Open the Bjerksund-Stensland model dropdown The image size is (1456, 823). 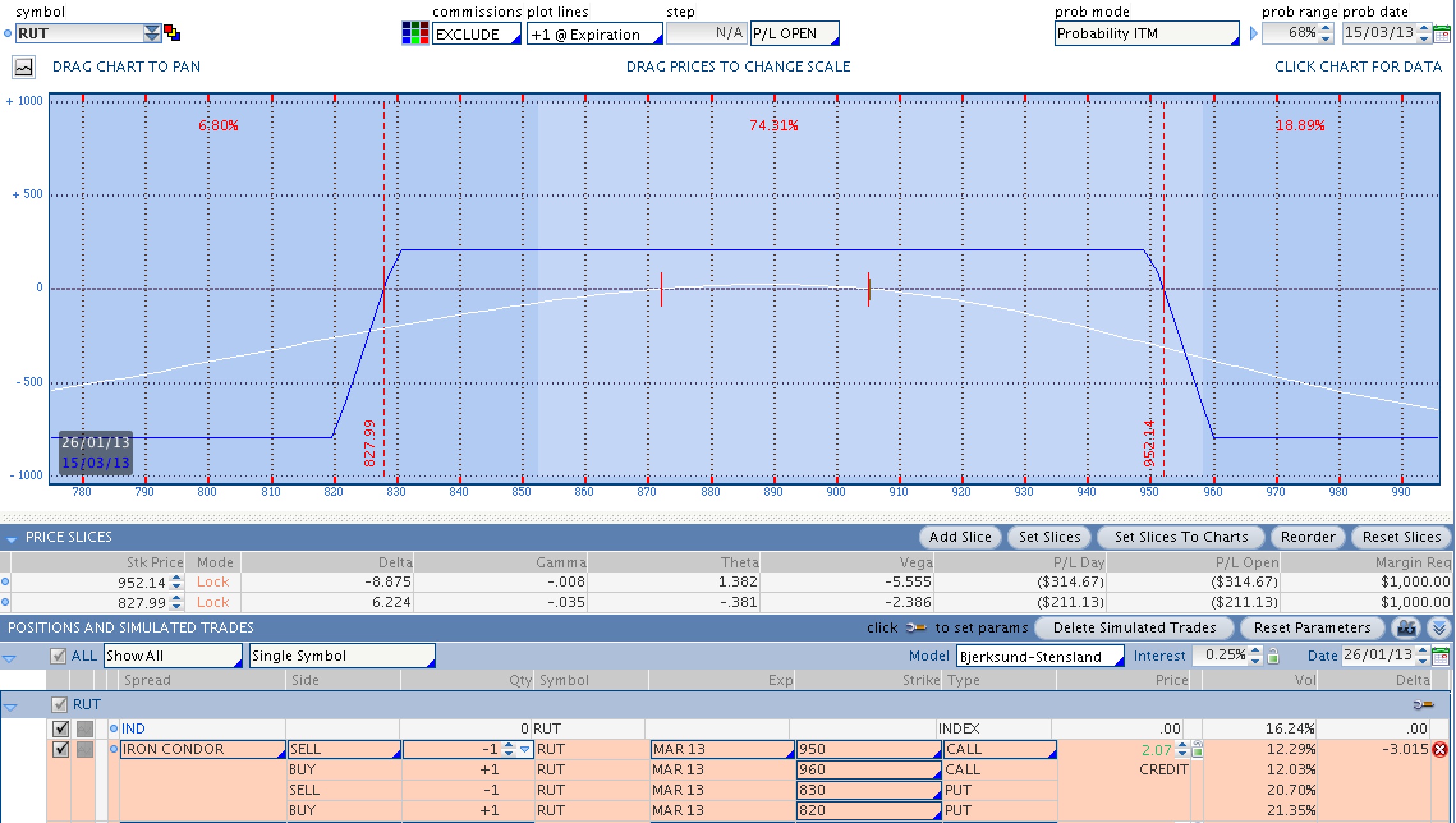(1041, 656)
